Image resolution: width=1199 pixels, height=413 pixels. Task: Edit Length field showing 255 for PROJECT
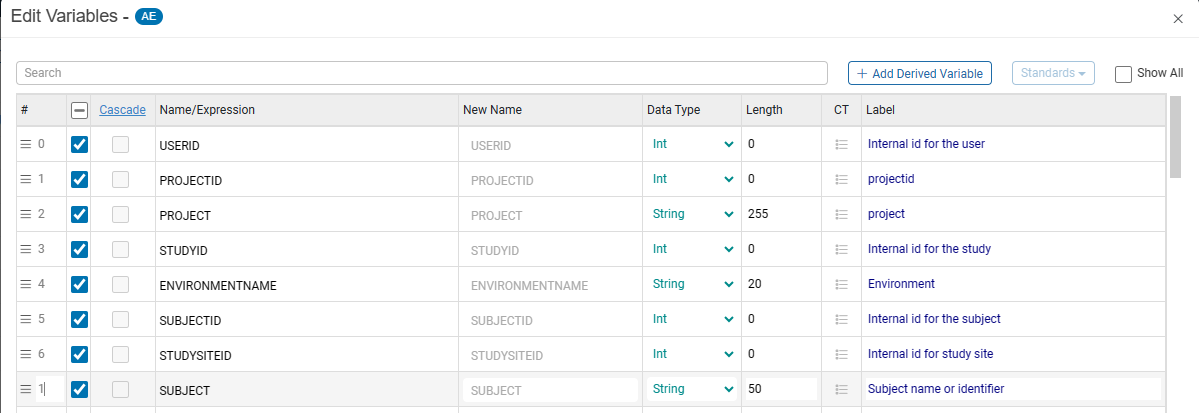tap(781, 214)
